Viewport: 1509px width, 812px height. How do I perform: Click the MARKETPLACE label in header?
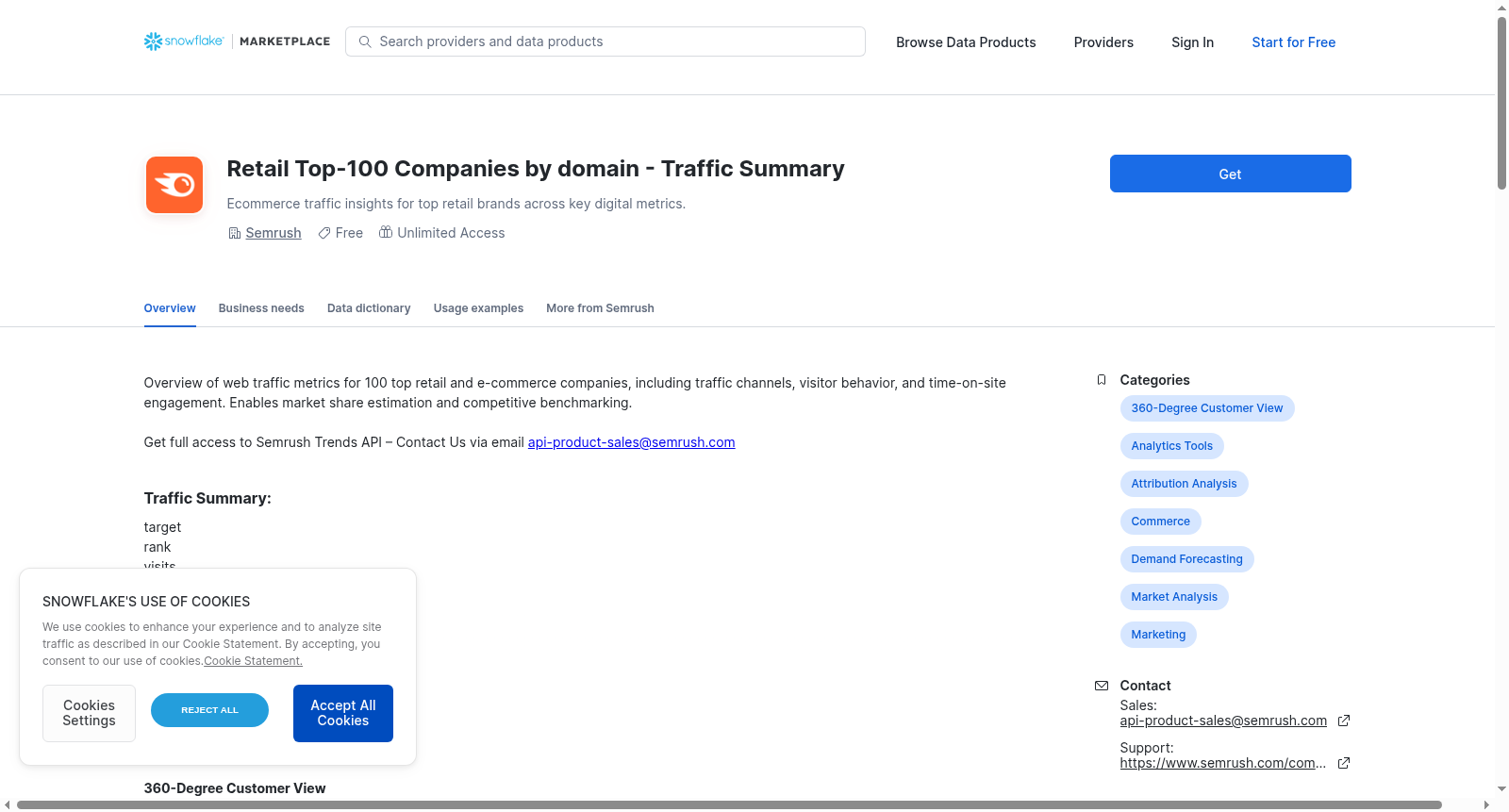coord(285,41)
